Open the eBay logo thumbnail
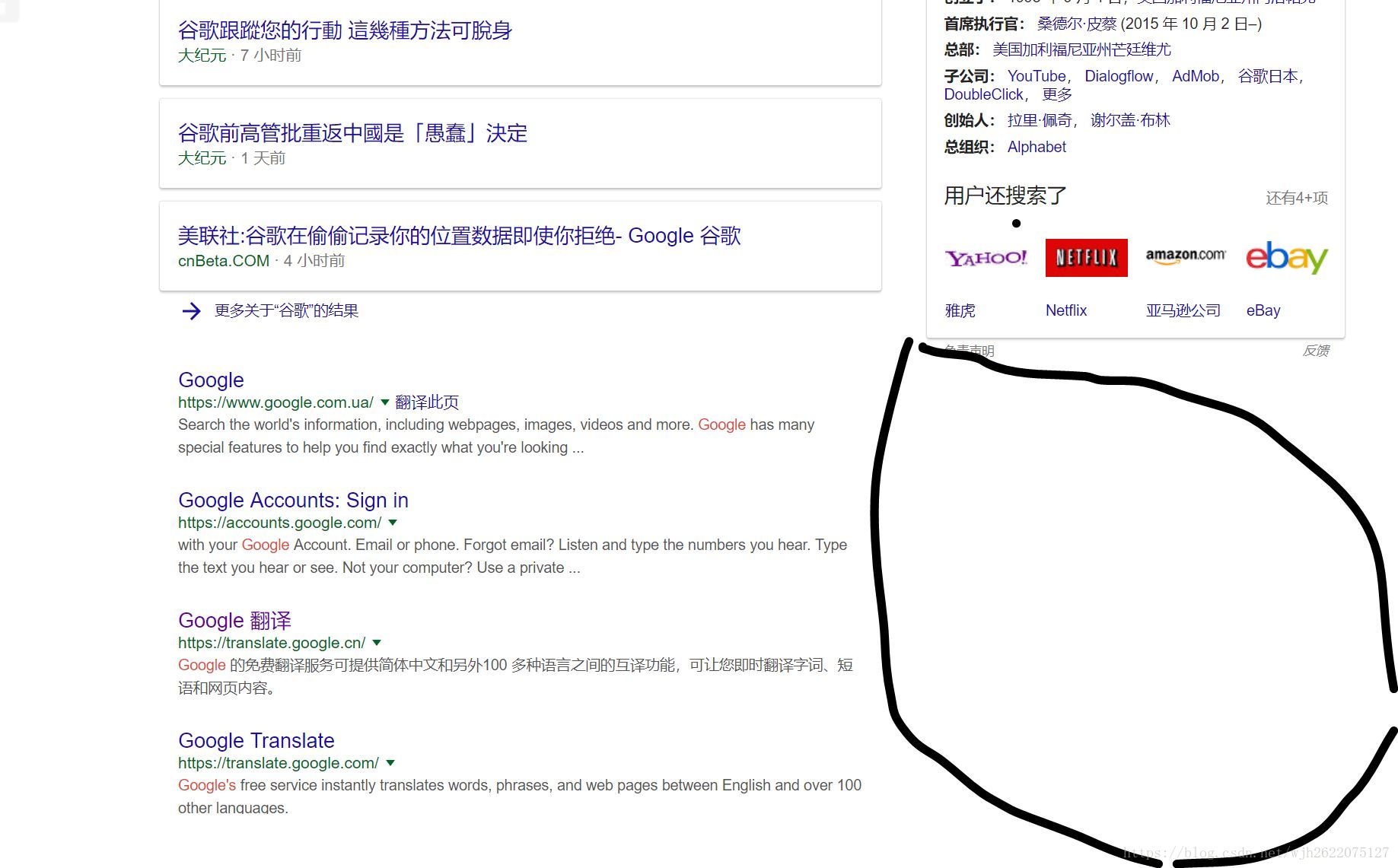This screenshot has width=1398, height=868. pyautogui.click(x=1287, y=258)
